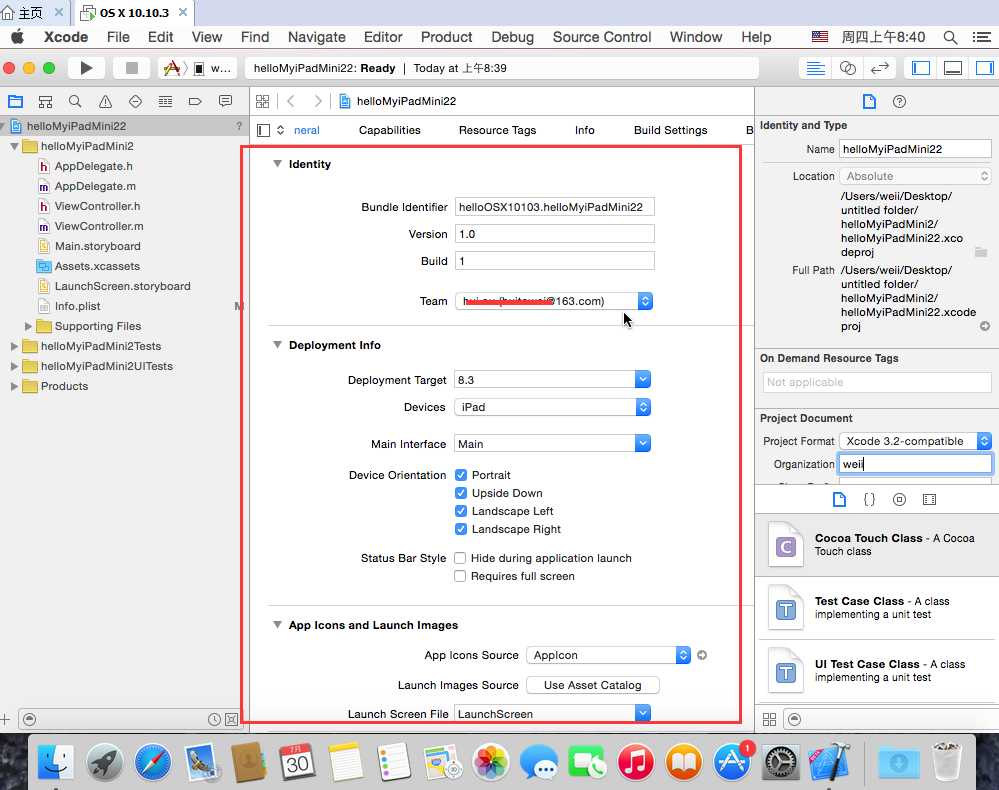Show the Version editor
The height and width of the screenshot is (790, 999).
(880, 68)
